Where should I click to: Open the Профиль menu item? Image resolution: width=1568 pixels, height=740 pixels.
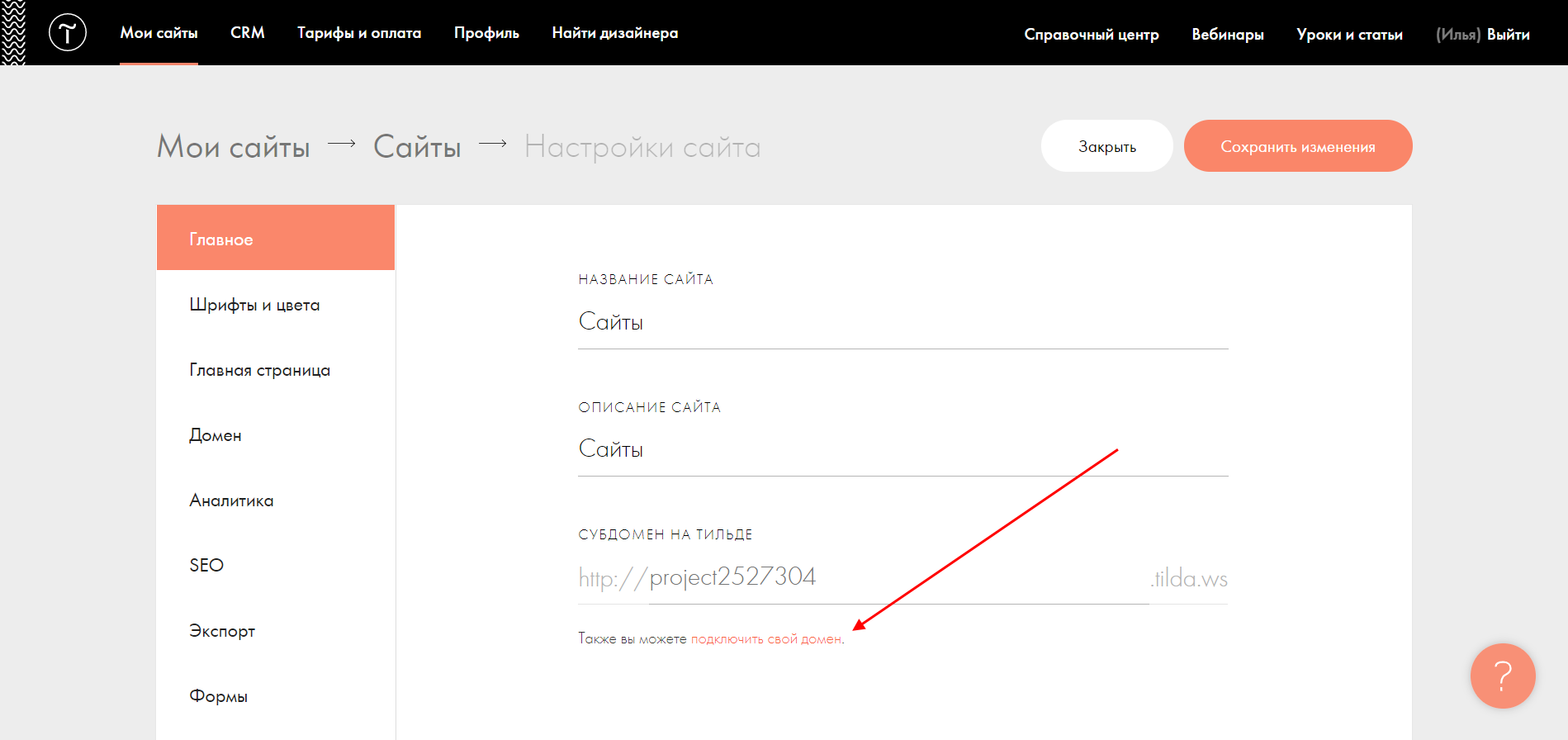click(486, 33)
